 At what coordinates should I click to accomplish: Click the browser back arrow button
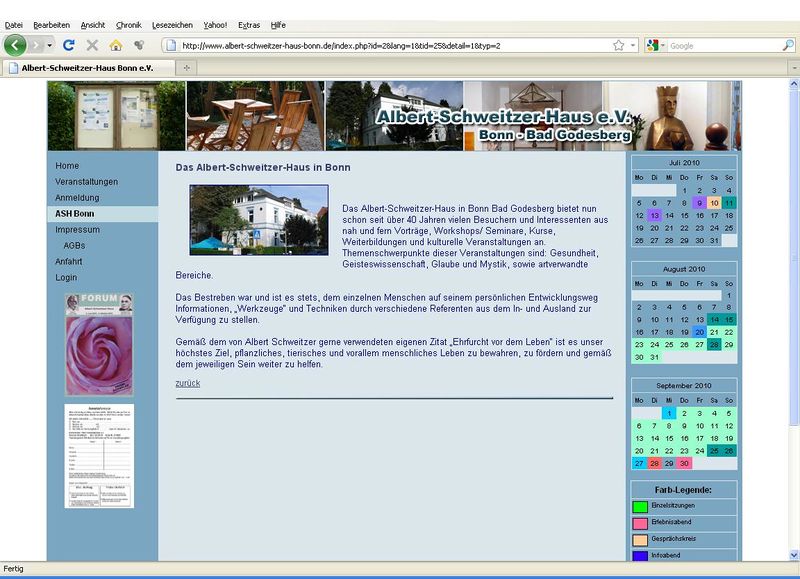coord(15,45)
